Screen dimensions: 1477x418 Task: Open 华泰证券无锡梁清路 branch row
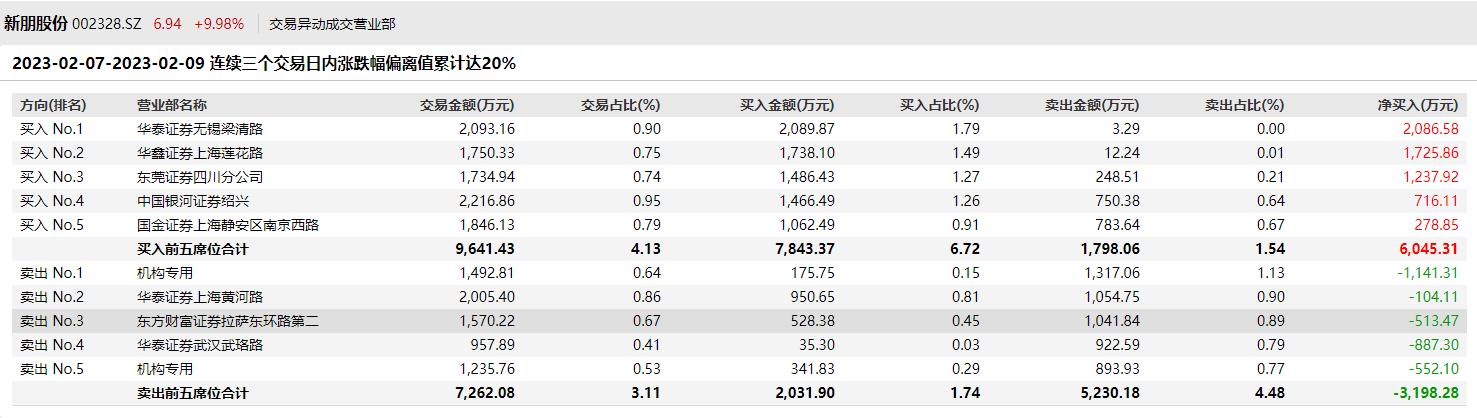pos(738,129)
